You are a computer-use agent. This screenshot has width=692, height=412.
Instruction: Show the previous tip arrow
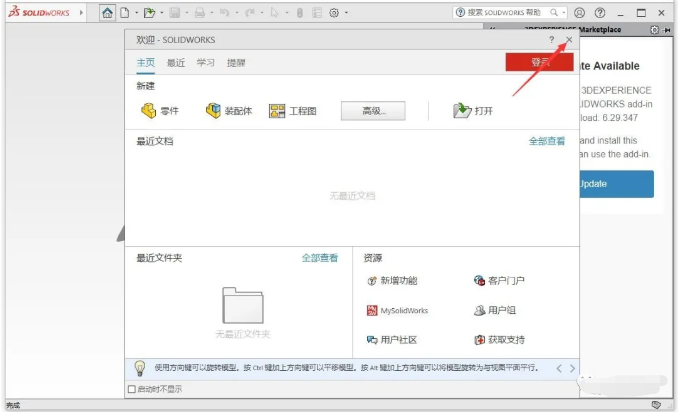click(559, 368)
